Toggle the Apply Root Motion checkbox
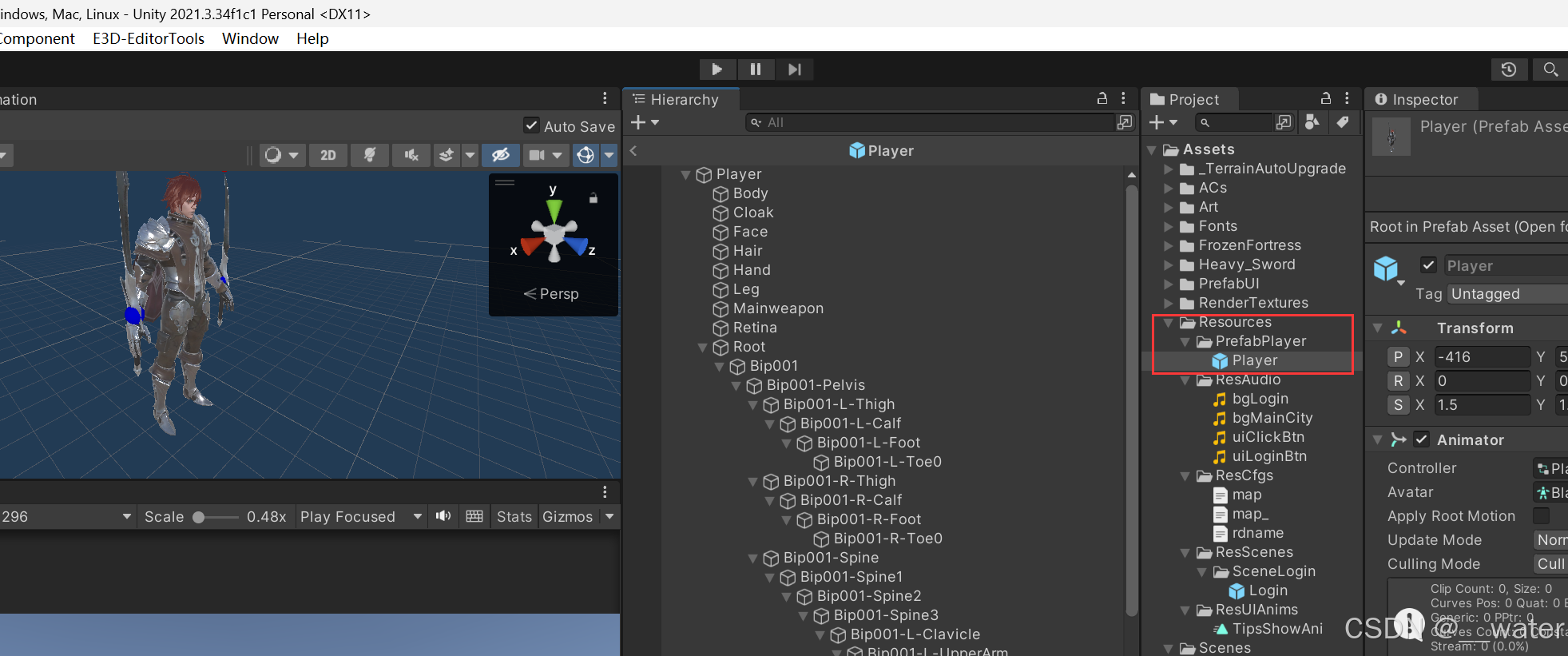This screenshot has height=656, width=1568. click(x=1541, y=516)
